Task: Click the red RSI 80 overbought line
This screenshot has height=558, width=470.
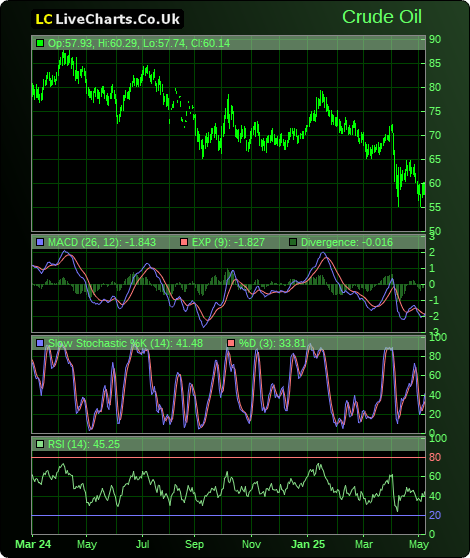Action: 228,457
